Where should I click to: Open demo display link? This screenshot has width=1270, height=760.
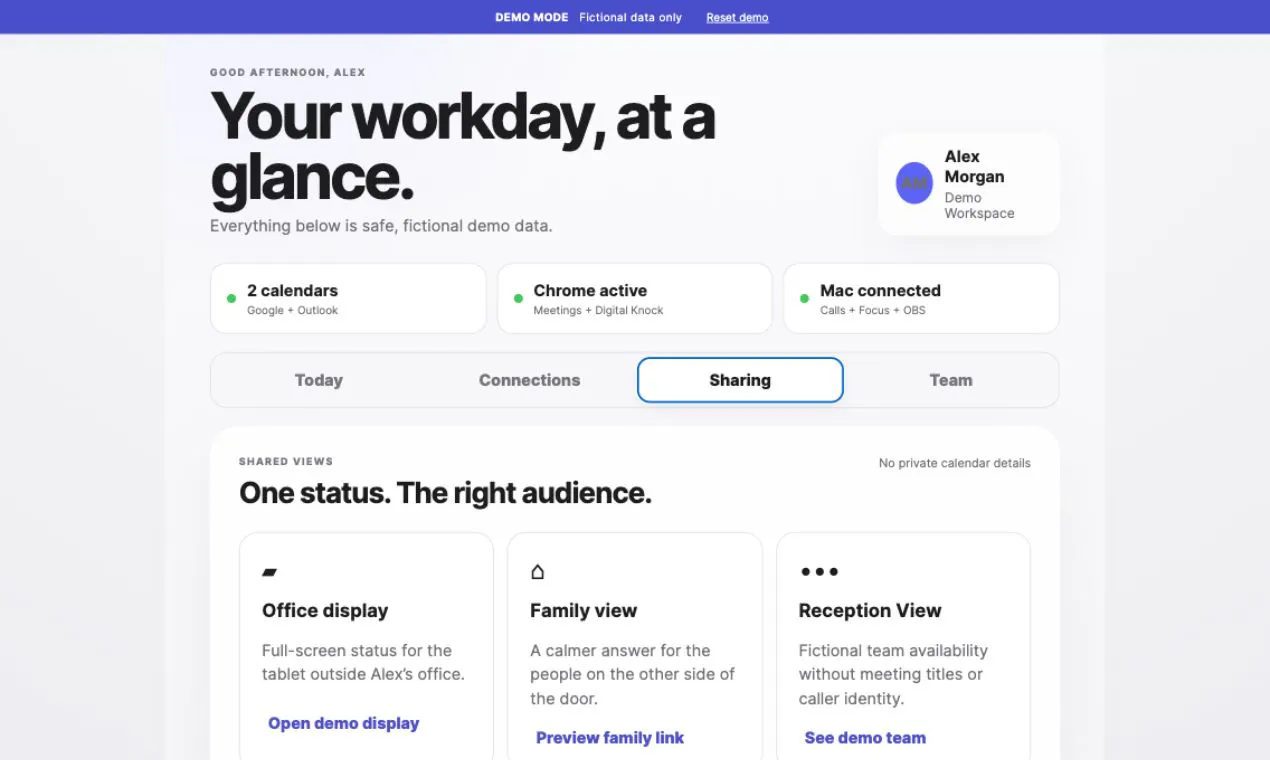pyautogui.click(x=344, y=723)
